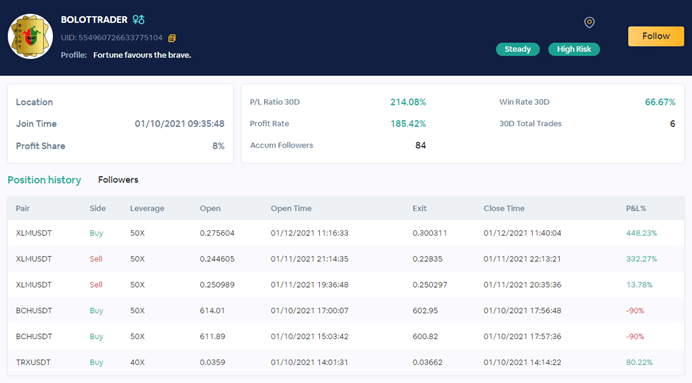Click the 448.23% profit value

[x=641, y=233]
